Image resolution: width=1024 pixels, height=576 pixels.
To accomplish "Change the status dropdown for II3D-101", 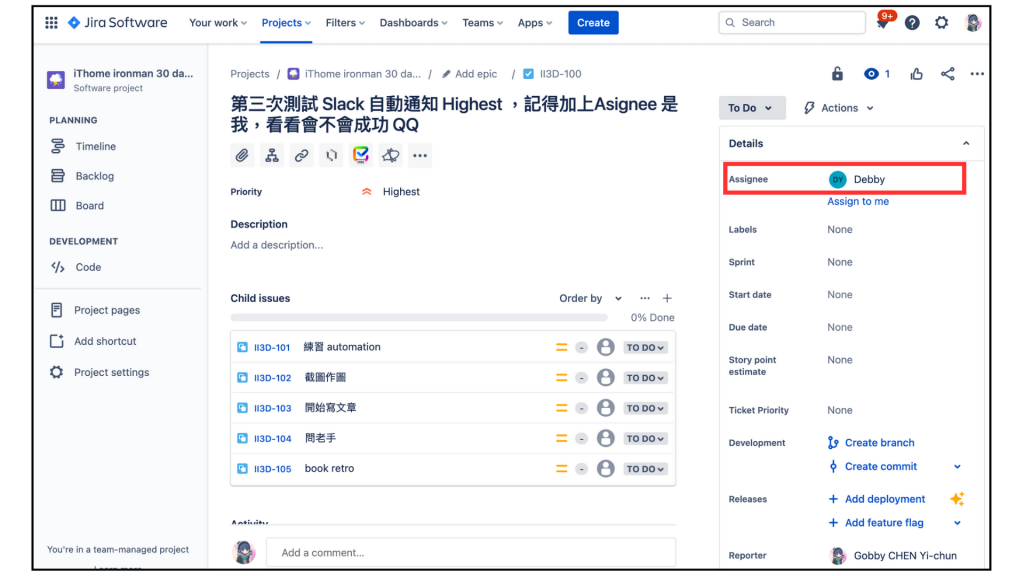I will [645, 347].
